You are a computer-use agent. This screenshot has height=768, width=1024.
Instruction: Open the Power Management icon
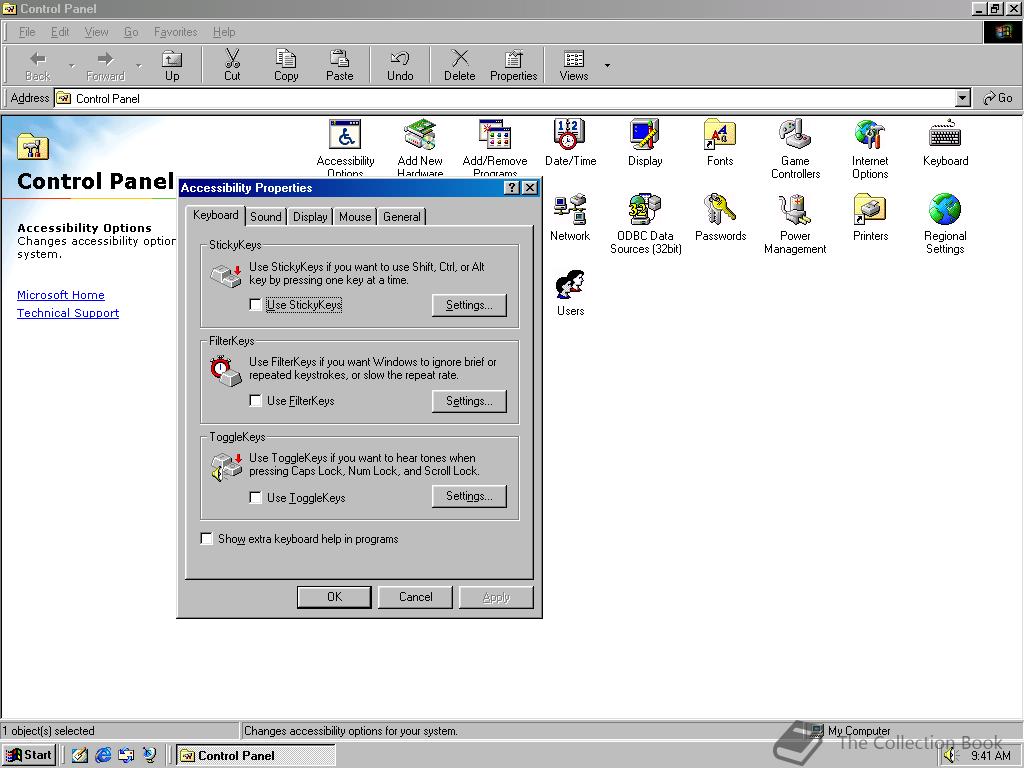(795, 210)
